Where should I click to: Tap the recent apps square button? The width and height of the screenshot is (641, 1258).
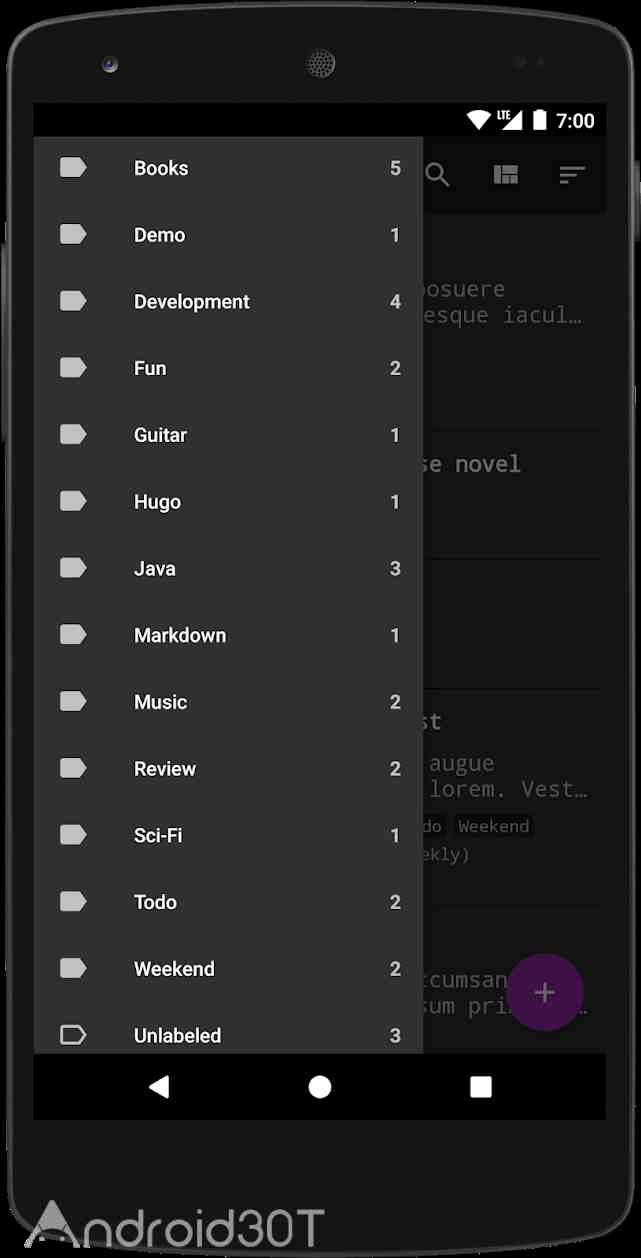tap(481, 1087)
